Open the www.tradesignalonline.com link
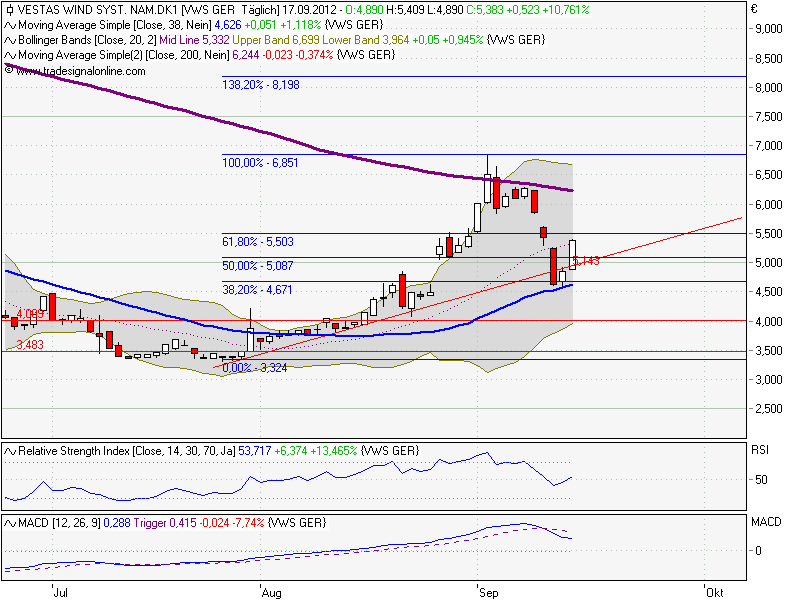The width and height of the screenshot is (800, 600). (x=81, y=71)
